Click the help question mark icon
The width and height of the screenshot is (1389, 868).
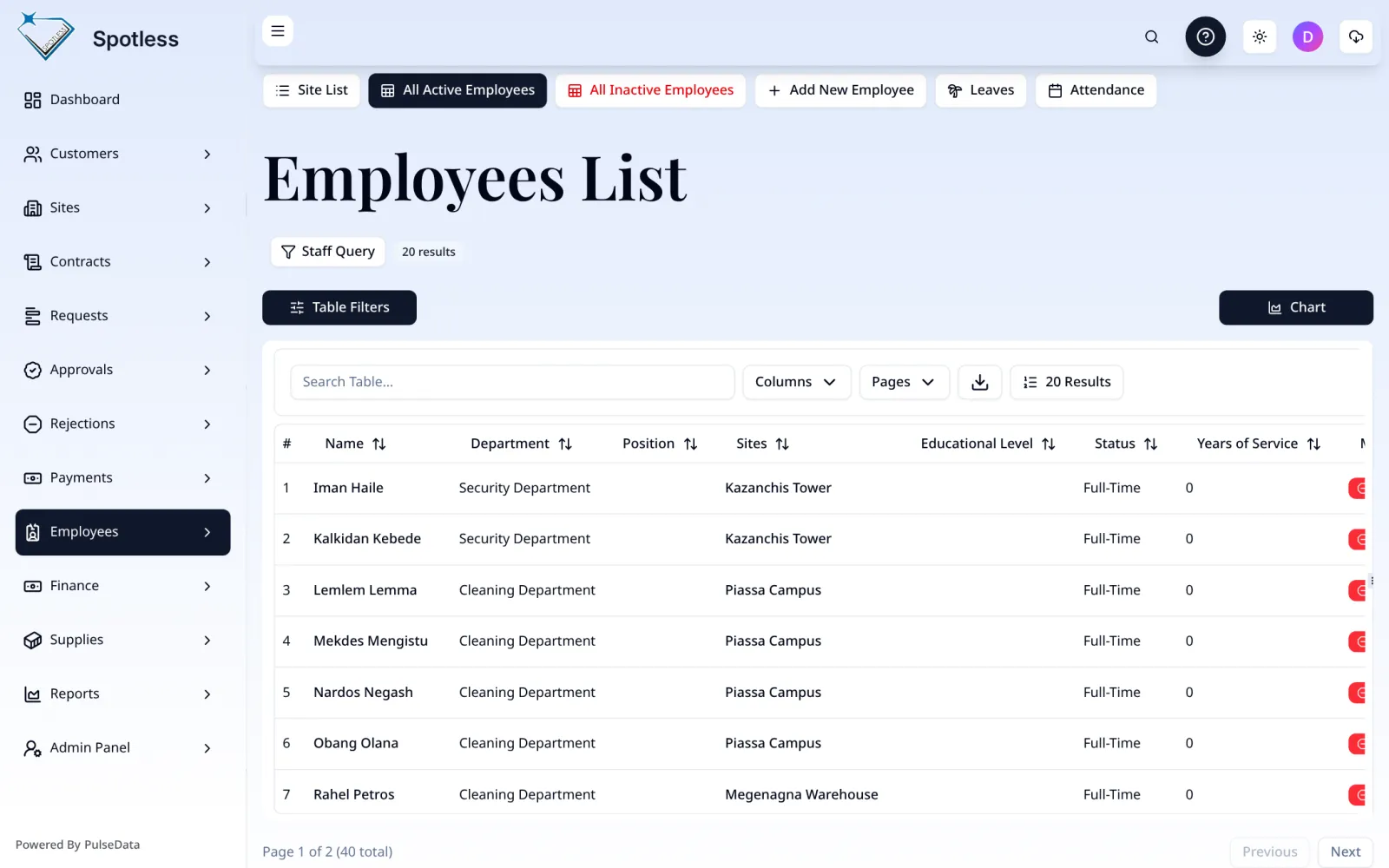[1205, 36]
